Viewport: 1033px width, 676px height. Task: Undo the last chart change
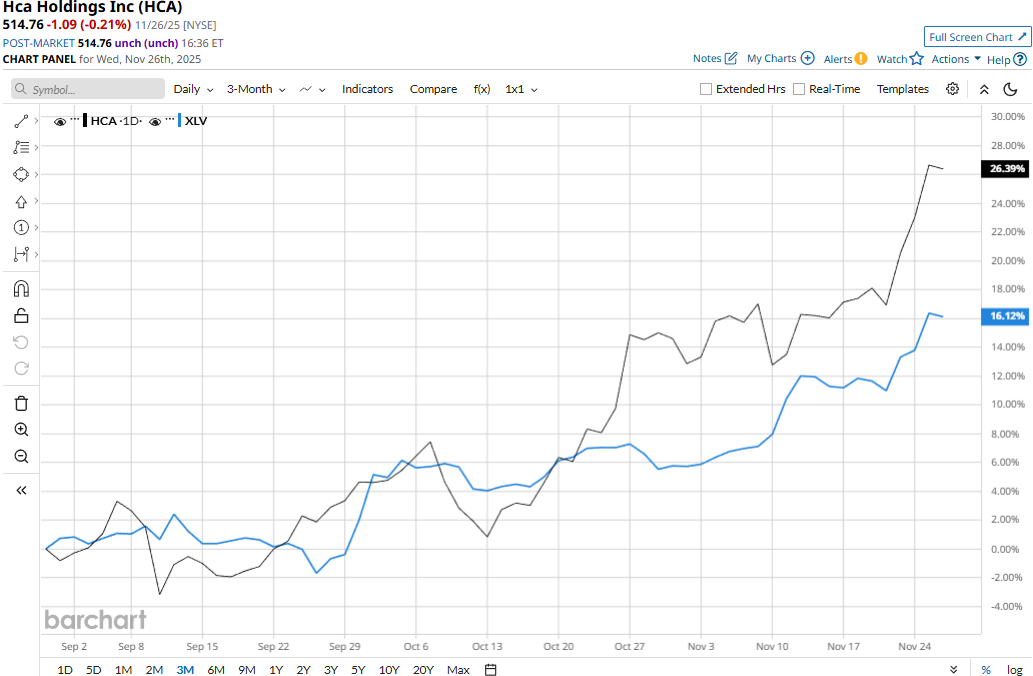point(21,342)
